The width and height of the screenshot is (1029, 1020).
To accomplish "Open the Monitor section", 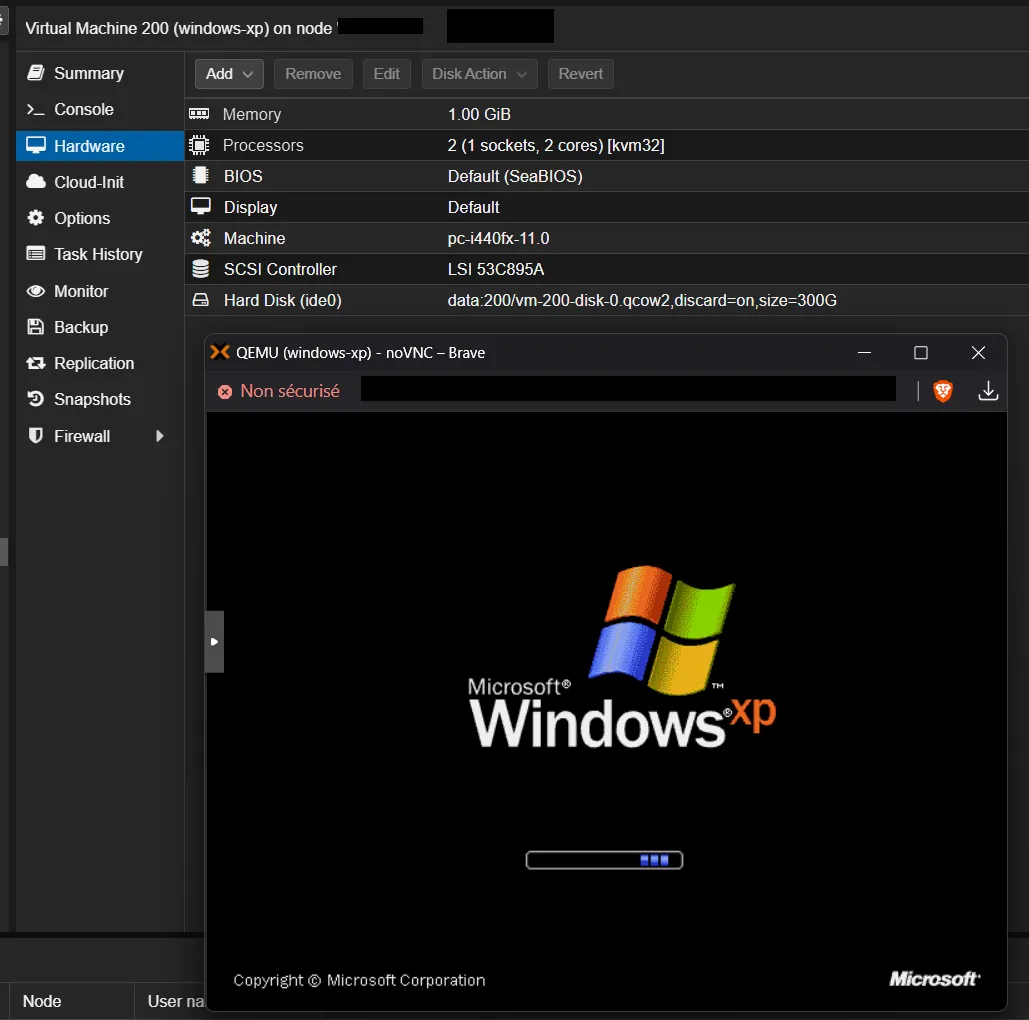I will (x=100, y=291).
